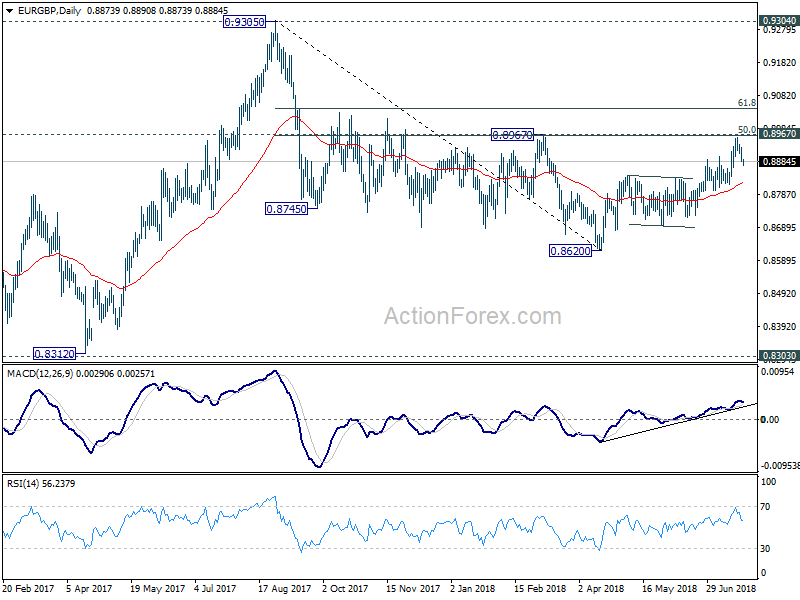
Task: Select the 0.93050 high price label
Action: pos(244,22)
